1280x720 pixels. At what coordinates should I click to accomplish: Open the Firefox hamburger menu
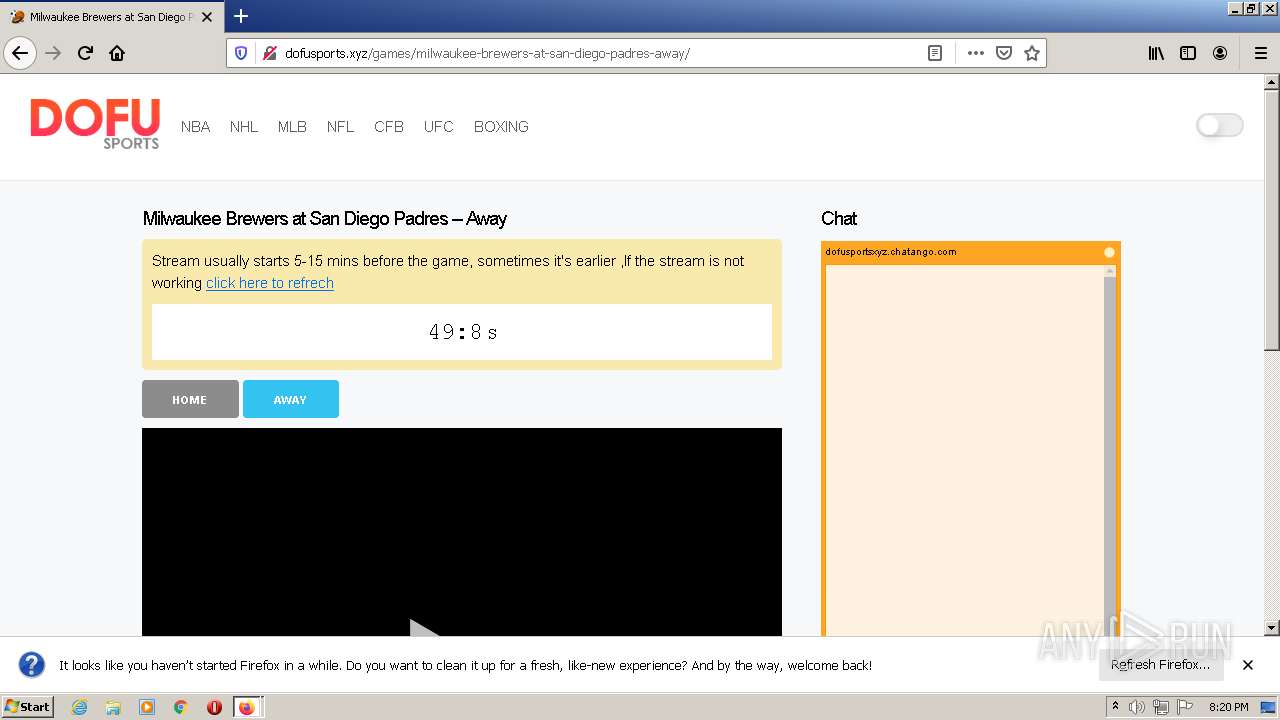coord(1261,53)
